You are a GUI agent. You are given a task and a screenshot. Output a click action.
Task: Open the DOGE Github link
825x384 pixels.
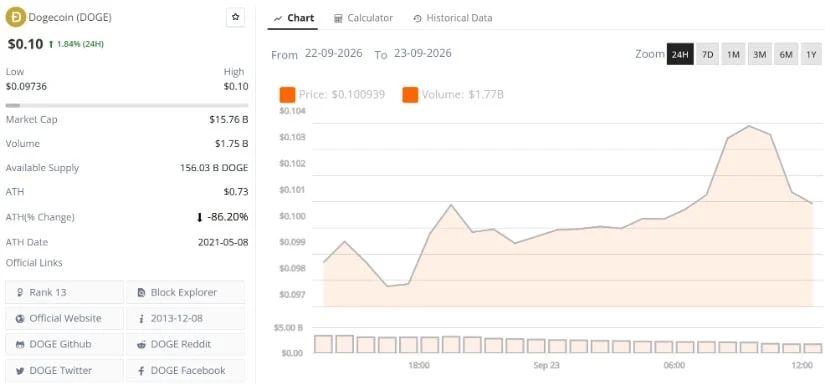pyautogui.click(x=65, y=345)
